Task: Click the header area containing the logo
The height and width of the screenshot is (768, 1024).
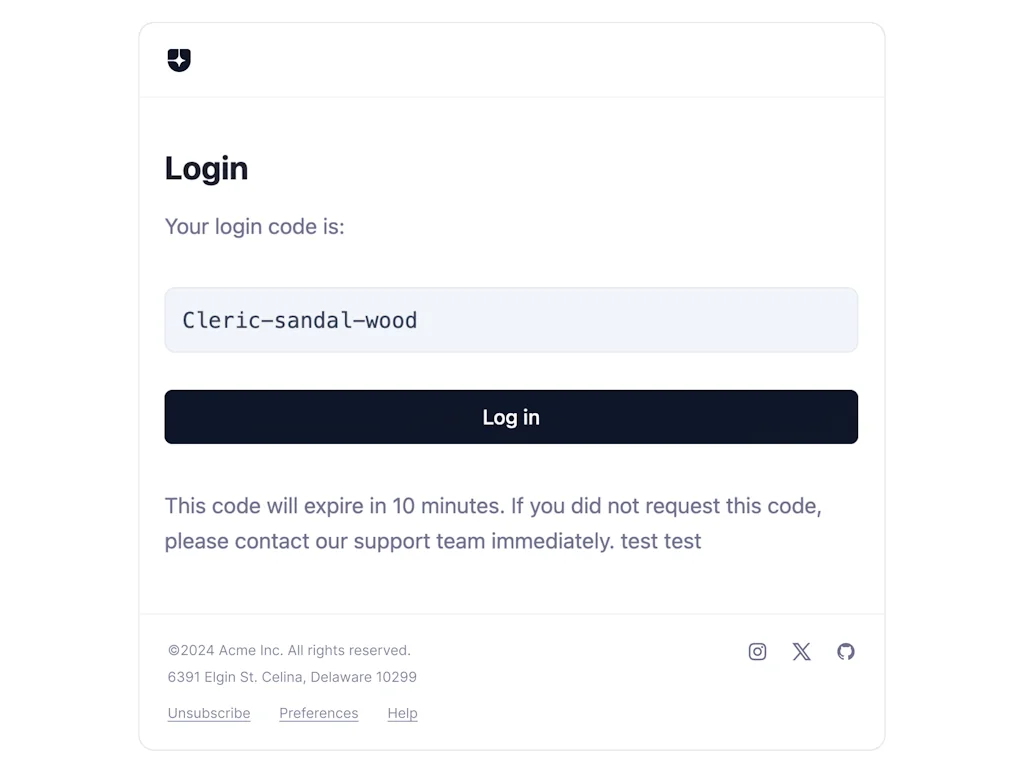Action: 511,60
